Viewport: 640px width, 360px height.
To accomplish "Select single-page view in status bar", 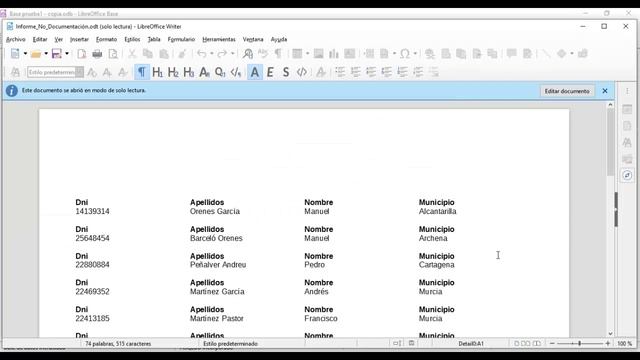I will 517,344.
